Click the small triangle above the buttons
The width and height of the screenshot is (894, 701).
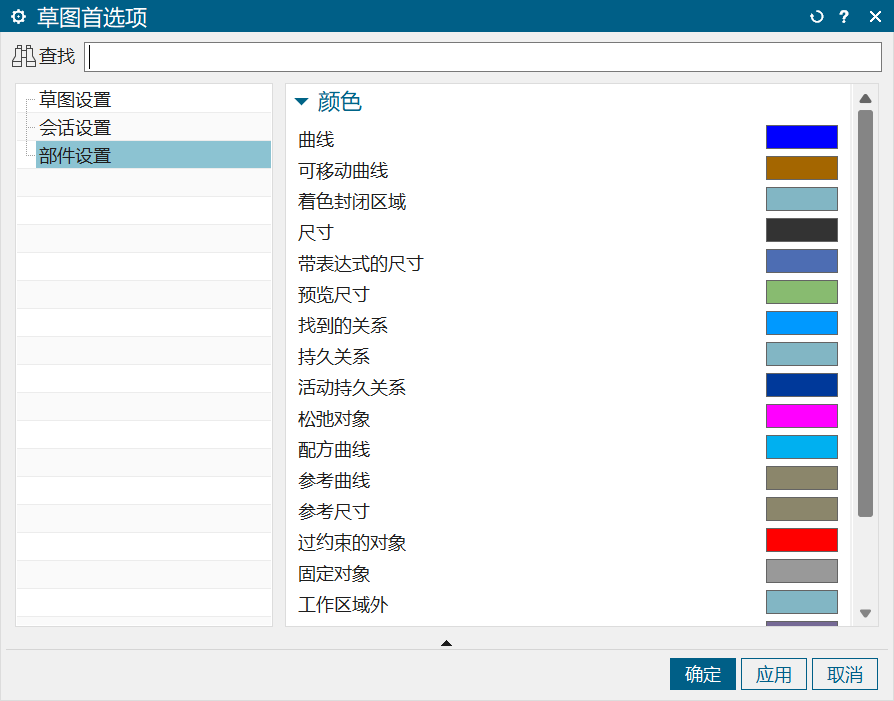(x=446, y=643)
